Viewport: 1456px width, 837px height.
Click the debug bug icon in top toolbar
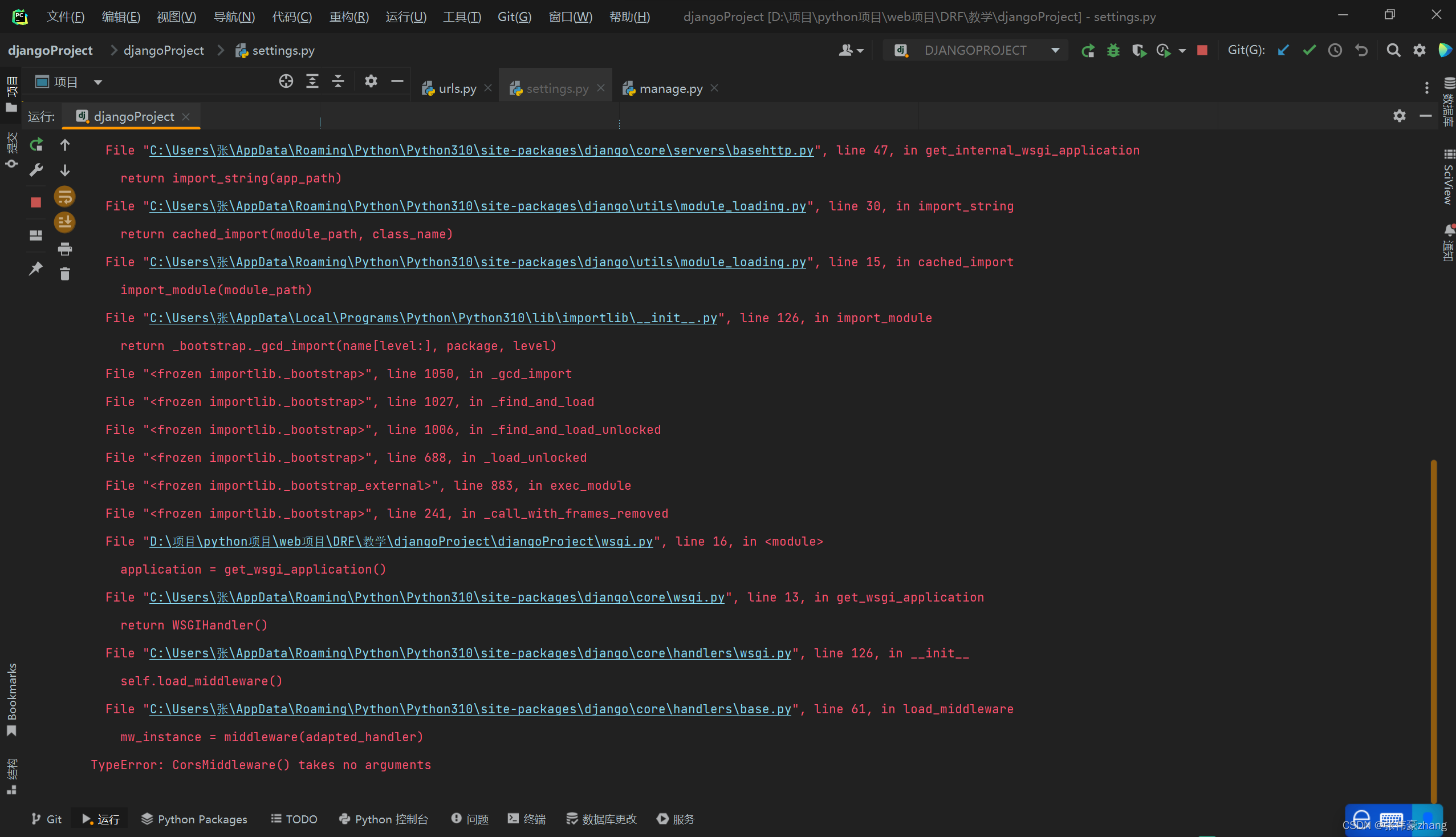(x=1113, y=51)
